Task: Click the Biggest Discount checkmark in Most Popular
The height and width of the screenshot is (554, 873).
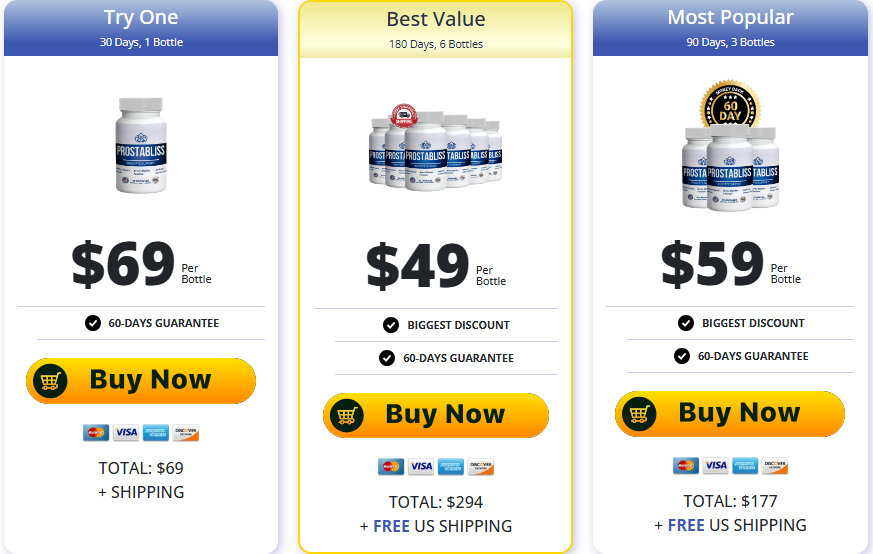Action: tap(686, 323)
